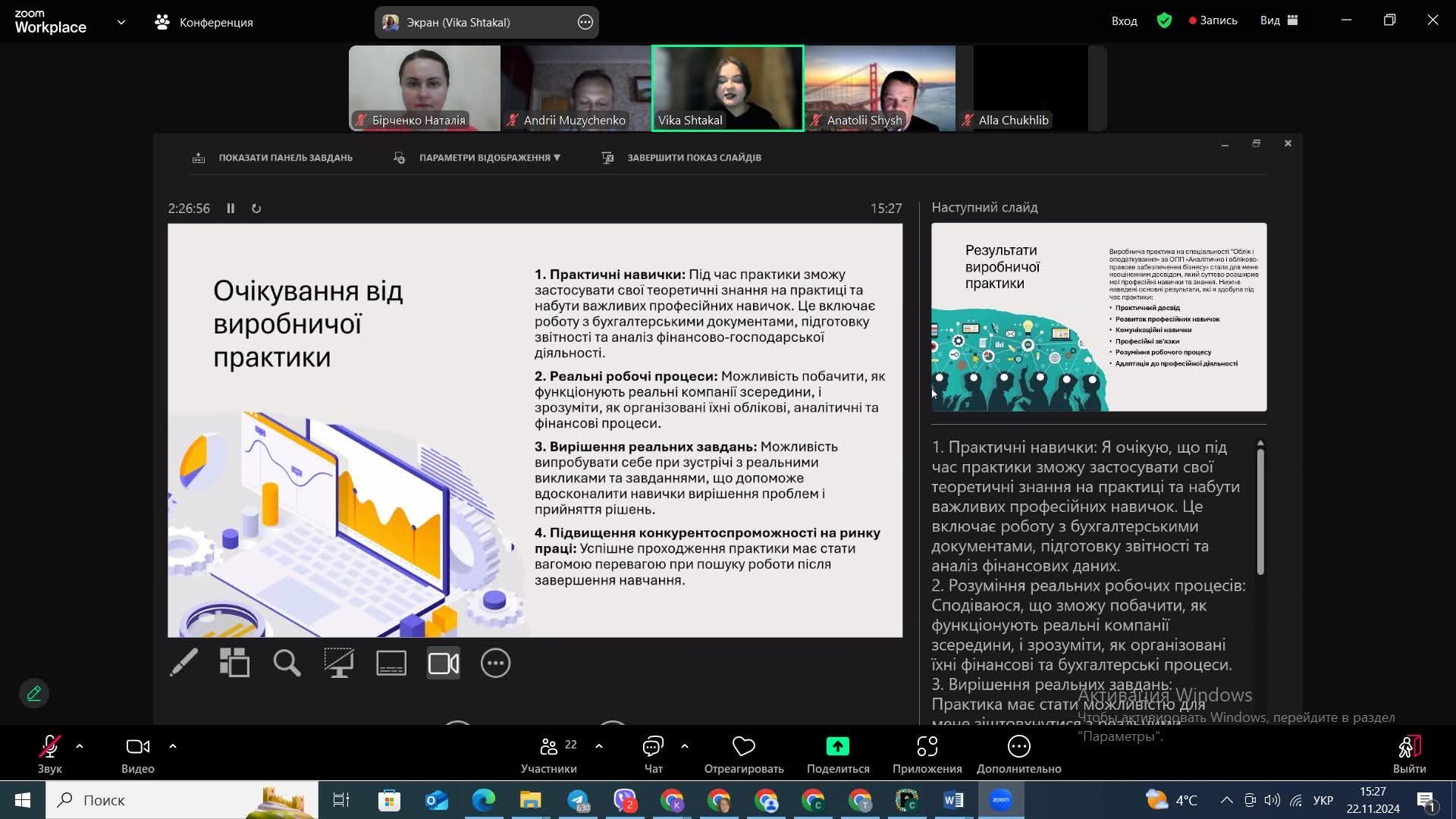Select the pen and laser pointer tool
This screenshot has width=1456, height=819.
coord(184,663)
